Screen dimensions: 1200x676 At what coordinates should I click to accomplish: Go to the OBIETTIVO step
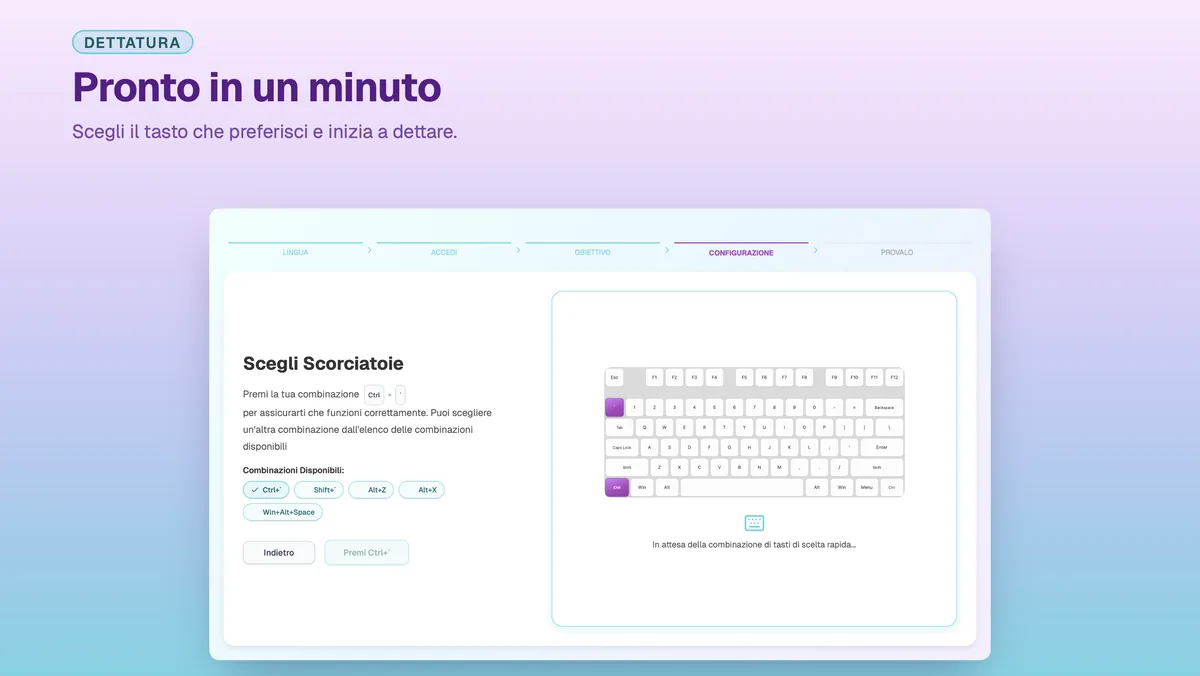click(x=592, y=251)
